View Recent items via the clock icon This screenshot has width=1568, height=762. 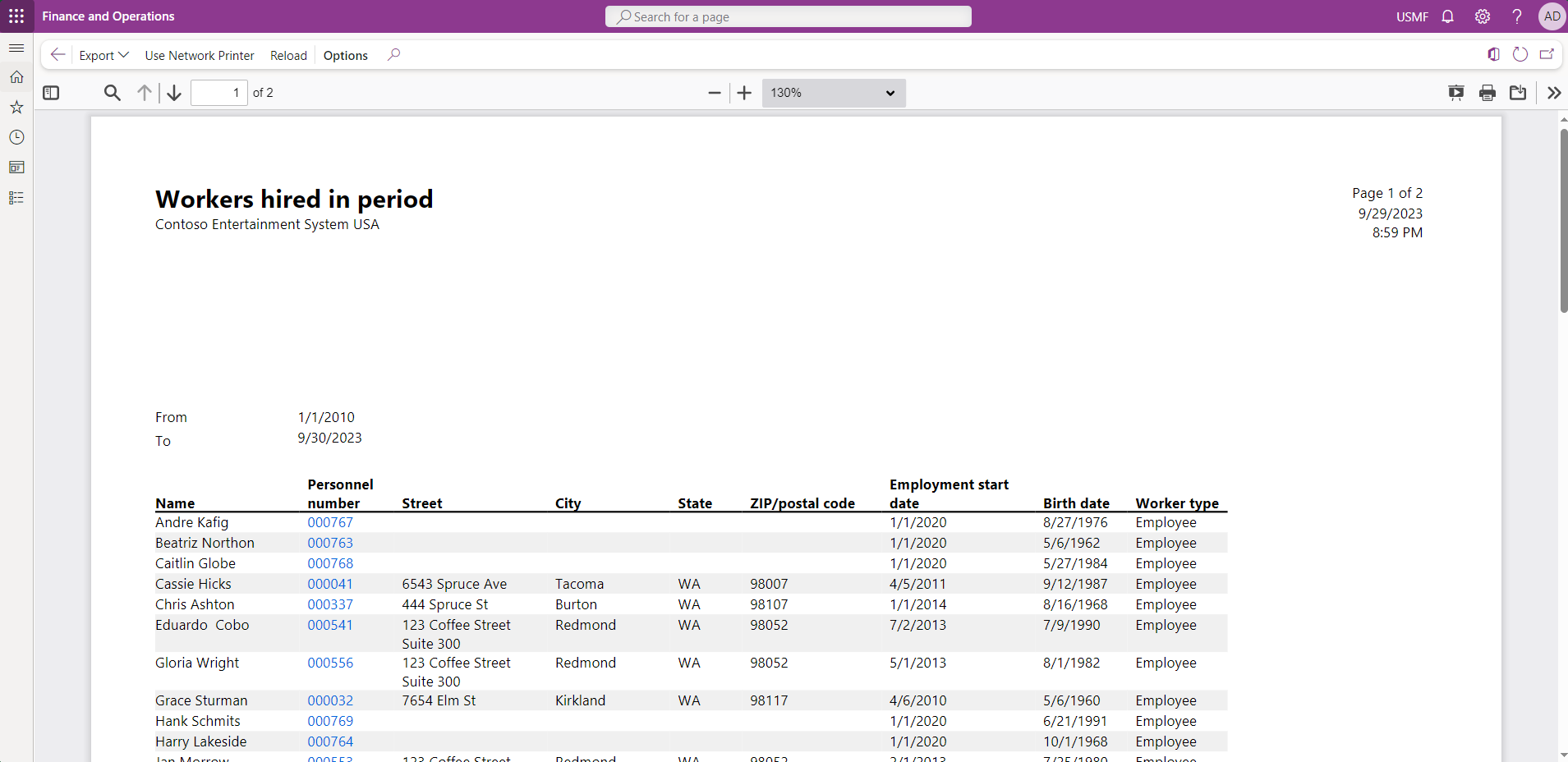(x=17, y=137)
